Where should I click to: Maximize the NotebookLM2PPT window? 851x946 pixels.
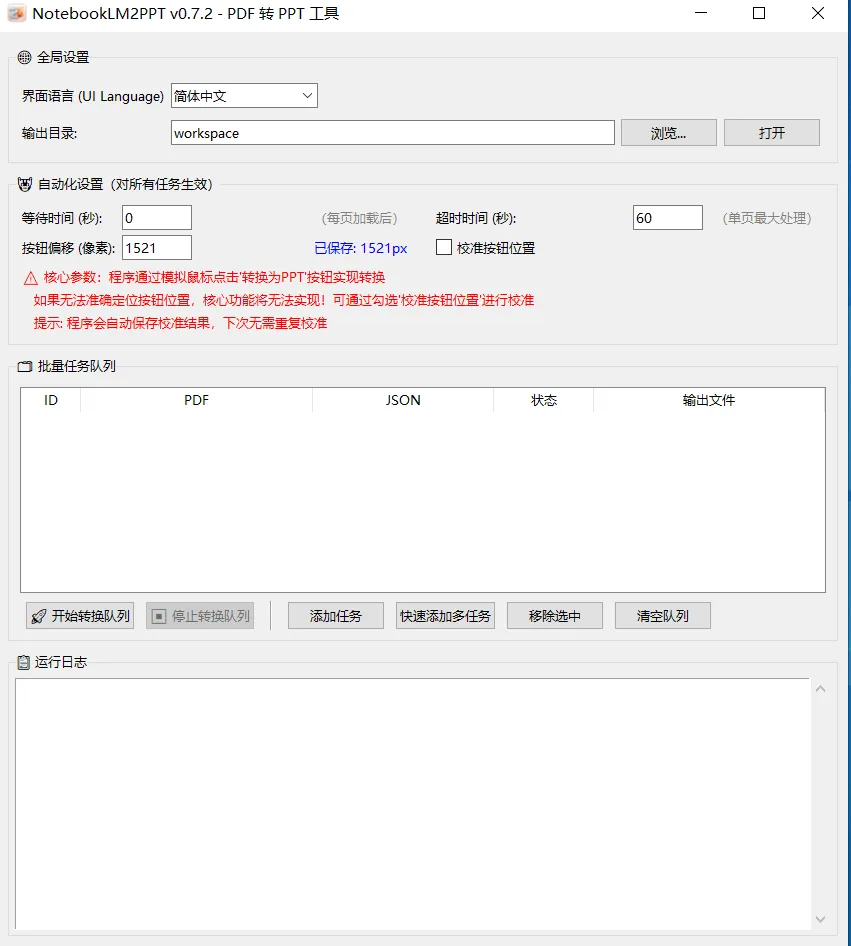pyautogui.click(x=759, y=13)
